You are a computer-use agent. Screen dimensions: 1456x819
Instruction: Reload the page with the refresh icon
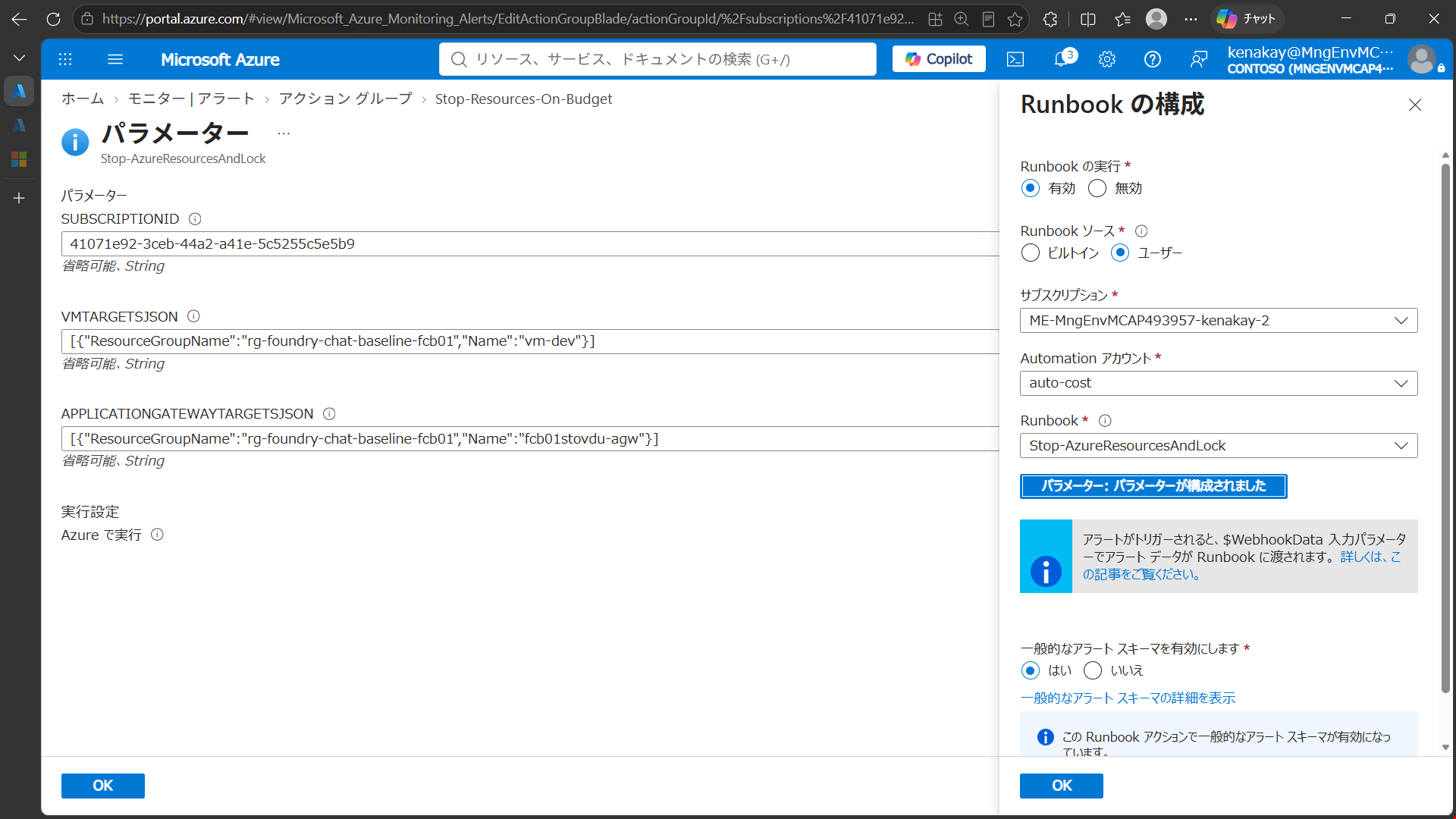pos(53,19)
